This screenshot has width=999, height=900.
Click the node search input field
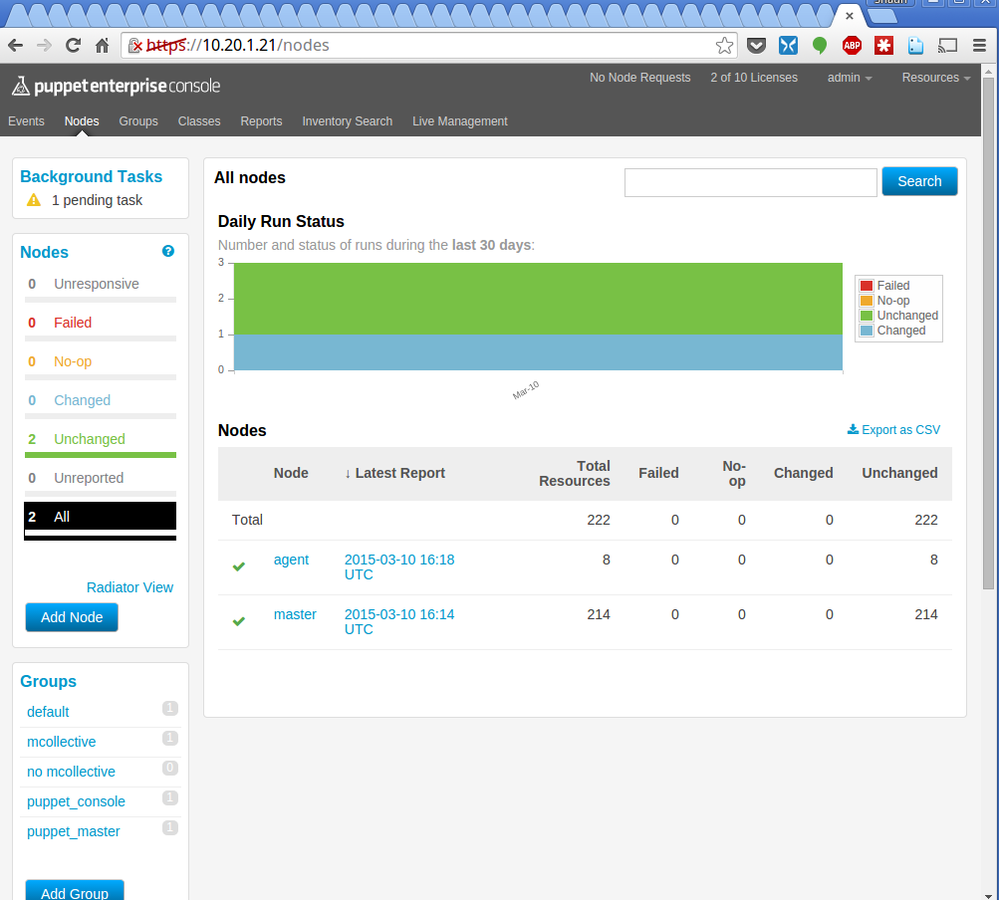pos(751,183)
